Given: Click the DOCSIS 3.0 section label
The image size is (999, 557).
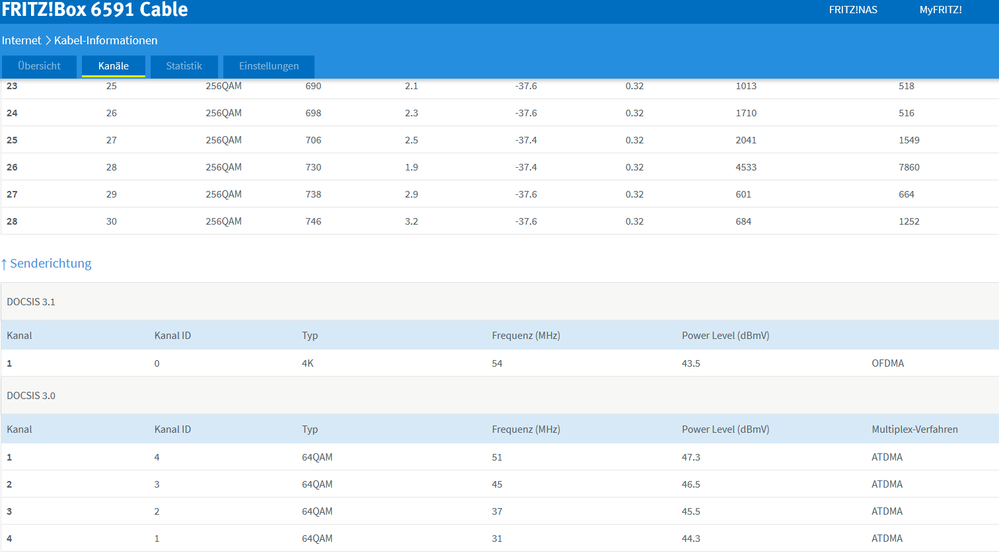Looking at the screenshot, I should click(31, 396).
